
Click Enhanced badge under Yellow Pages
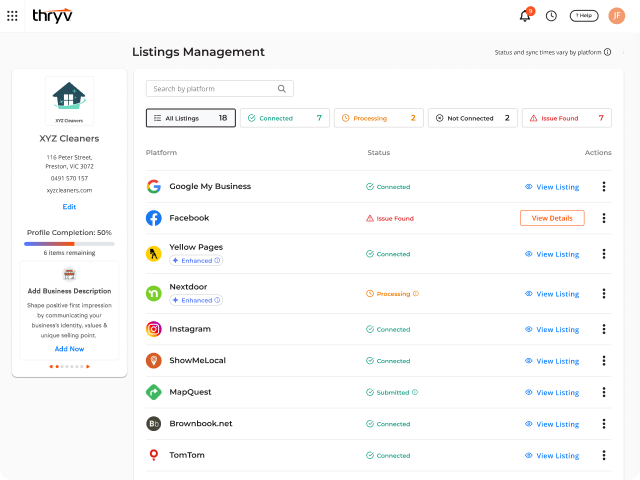(196, 260)
